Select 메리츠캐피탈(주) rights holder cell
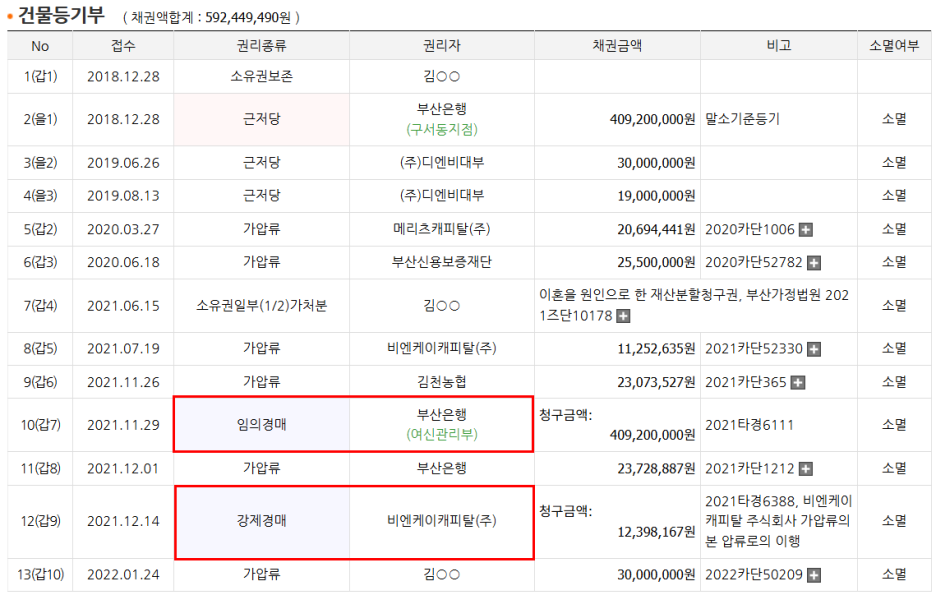The width and height of the screenshot is (936, 595). (x=441, y=230)
